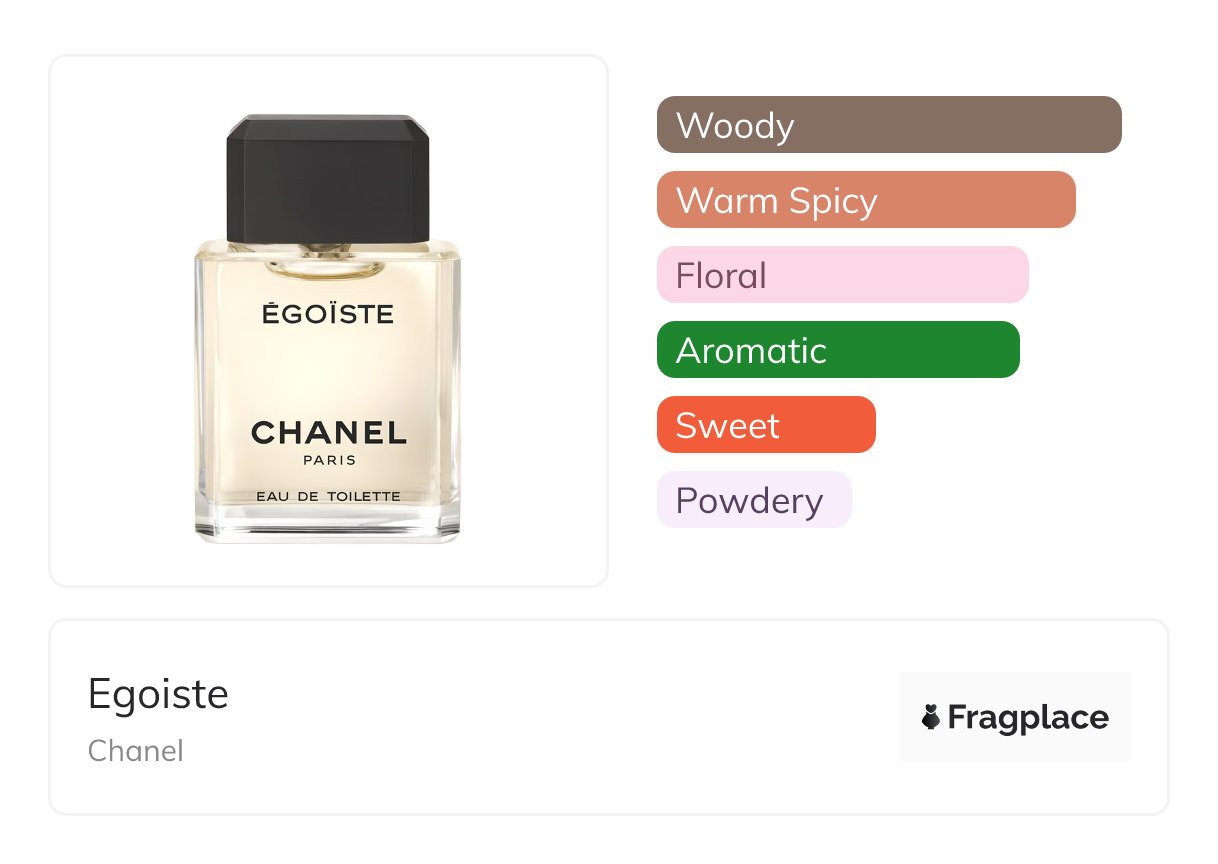Select the Powdery accord bar

[x=753, y=500]
